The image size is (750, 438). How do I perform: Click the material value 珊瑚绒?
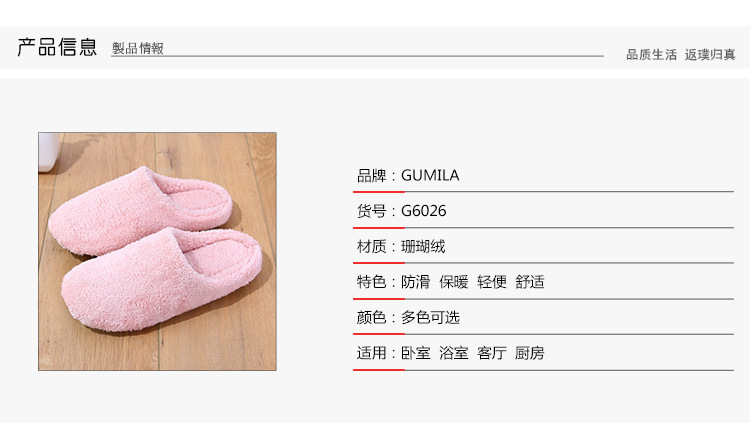(x=423, y=246)
